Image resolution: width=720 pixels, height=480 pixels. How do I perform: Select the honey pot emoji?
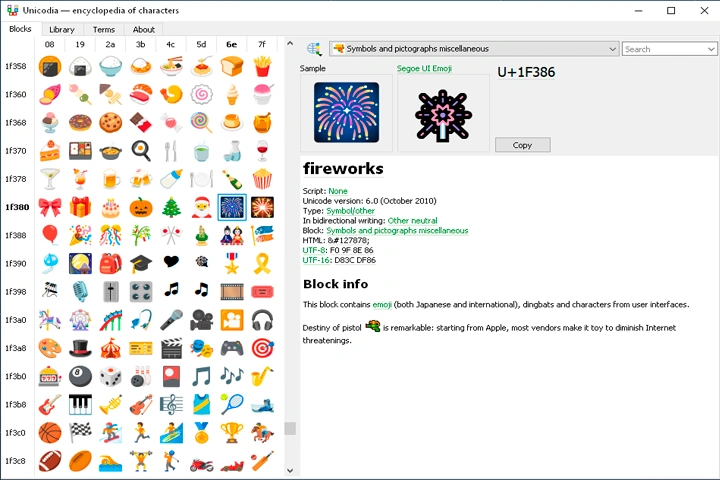point(262,123)
